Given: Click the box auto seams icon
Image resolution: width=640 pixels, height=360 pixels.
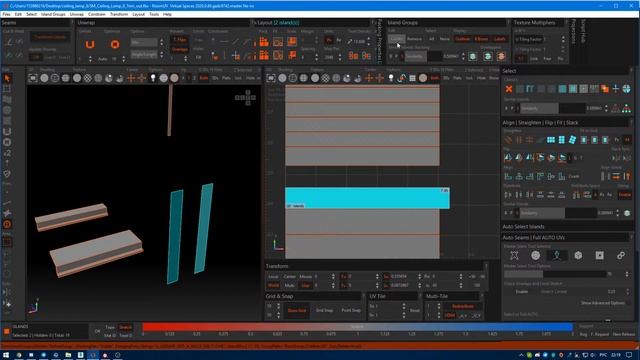Looking at the screenshot, I should 578,256.
